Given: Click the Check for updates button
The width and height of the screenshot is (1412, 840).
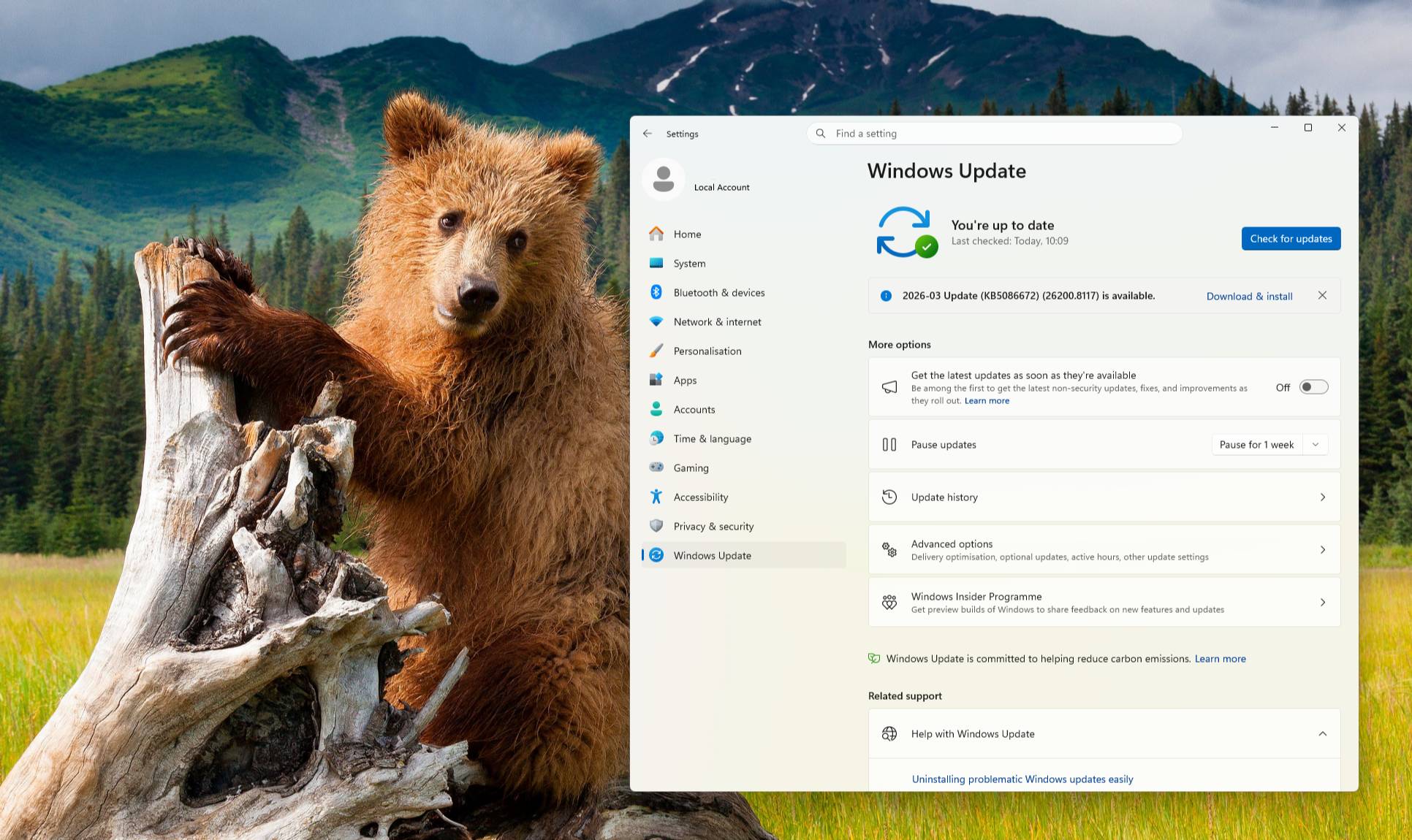Looking at the screenshot, I should [1291, 238].
